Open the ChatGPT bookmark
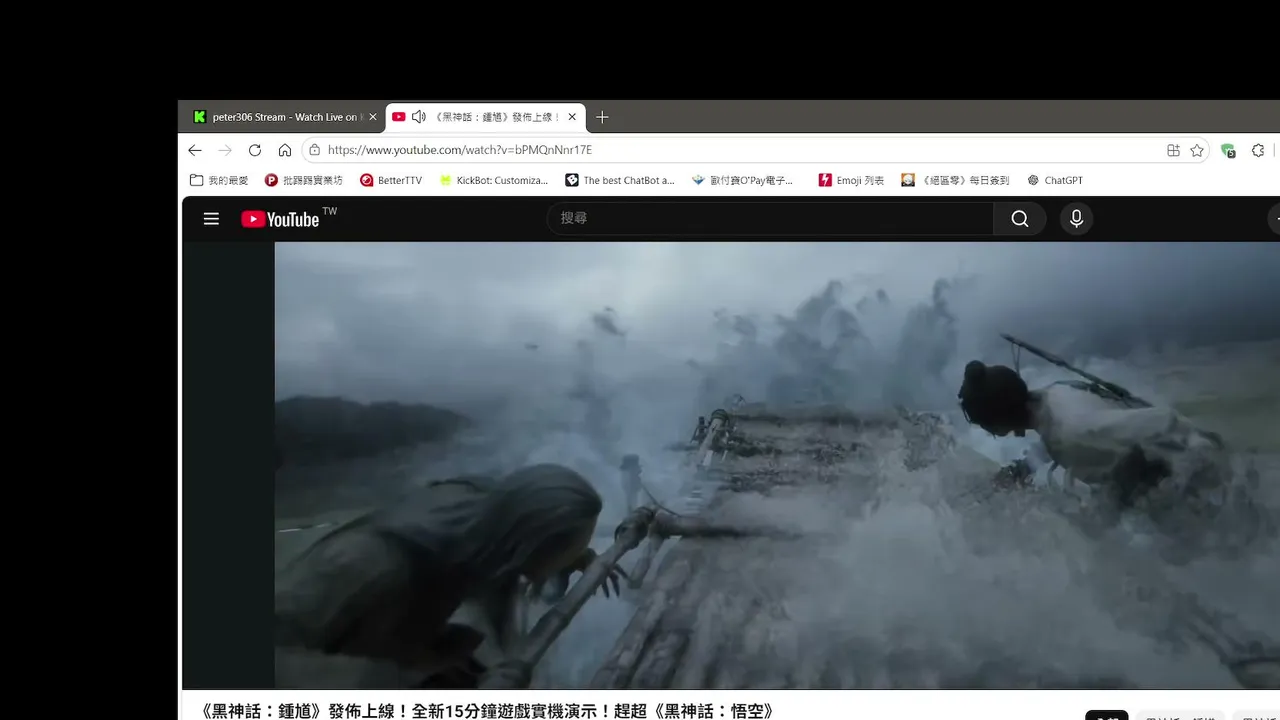The height and width of the screenshot is (720, 1280). click(x=1055, y=180)
